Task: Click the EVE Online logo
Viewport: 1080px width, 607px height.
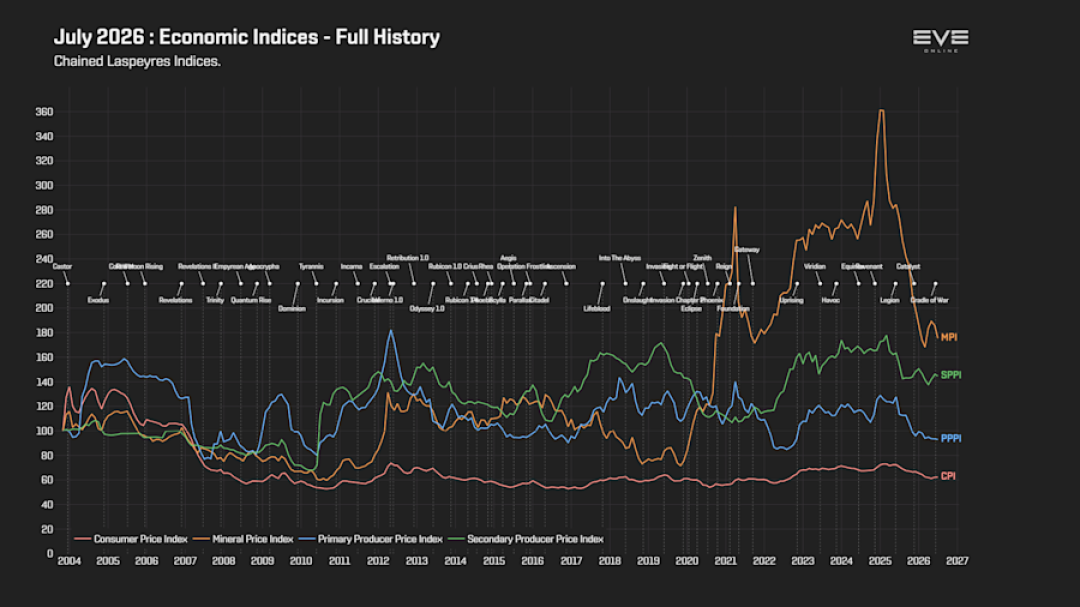Action: point(940,41)
